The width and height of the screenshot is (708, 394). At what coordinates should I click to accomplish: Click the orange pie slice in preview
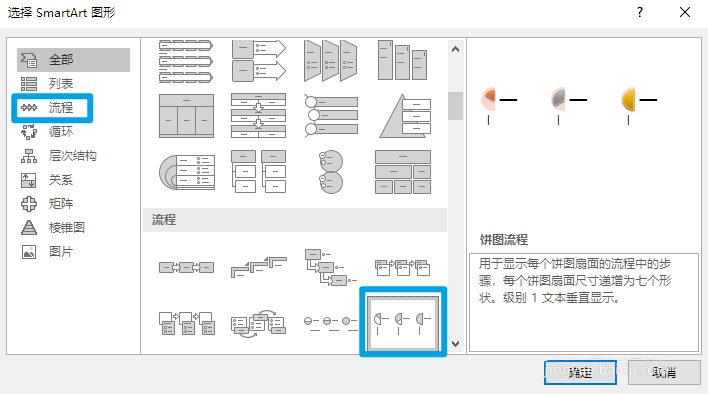tap(489, 96)
